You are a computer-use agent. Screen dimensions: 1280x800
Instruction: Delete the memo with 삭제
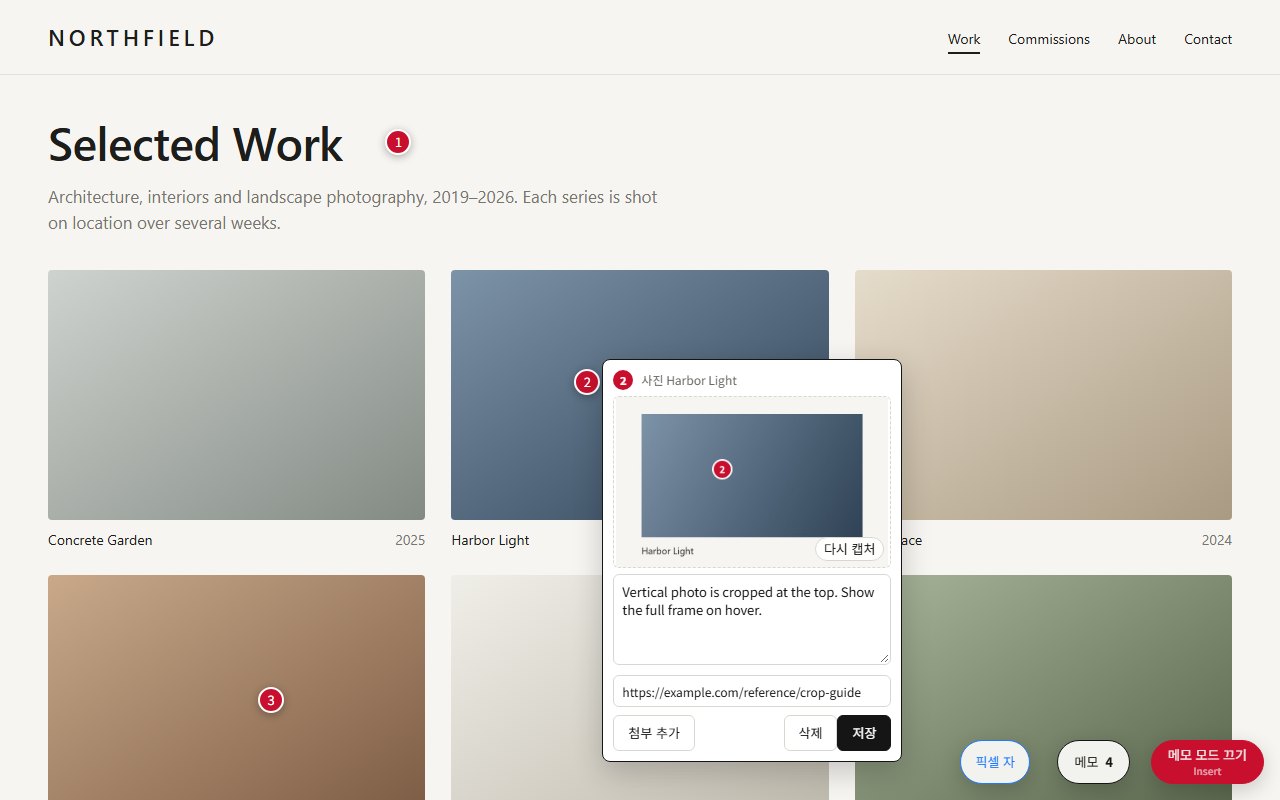pyautogui.click(x=810, y=733)
